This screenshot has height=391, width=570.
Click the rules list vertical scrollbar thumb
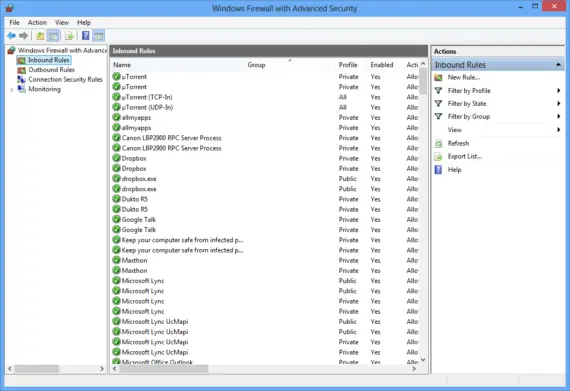click(x=423, y=81)
